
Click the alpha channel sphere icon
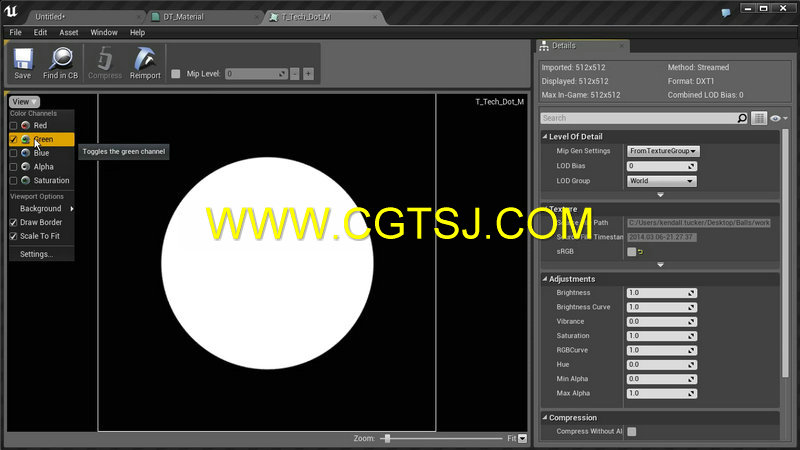26,167
